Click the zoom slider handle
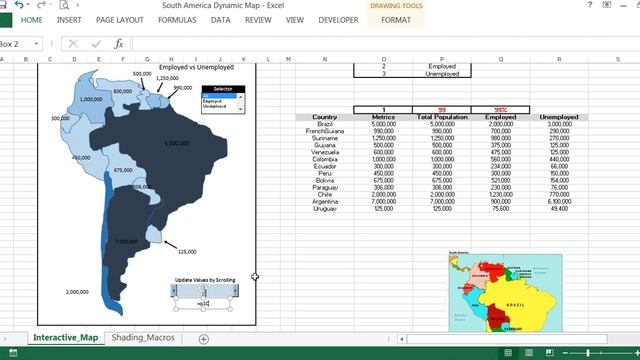This screenshot has width=640, height=360. click(x=588, y=353)
